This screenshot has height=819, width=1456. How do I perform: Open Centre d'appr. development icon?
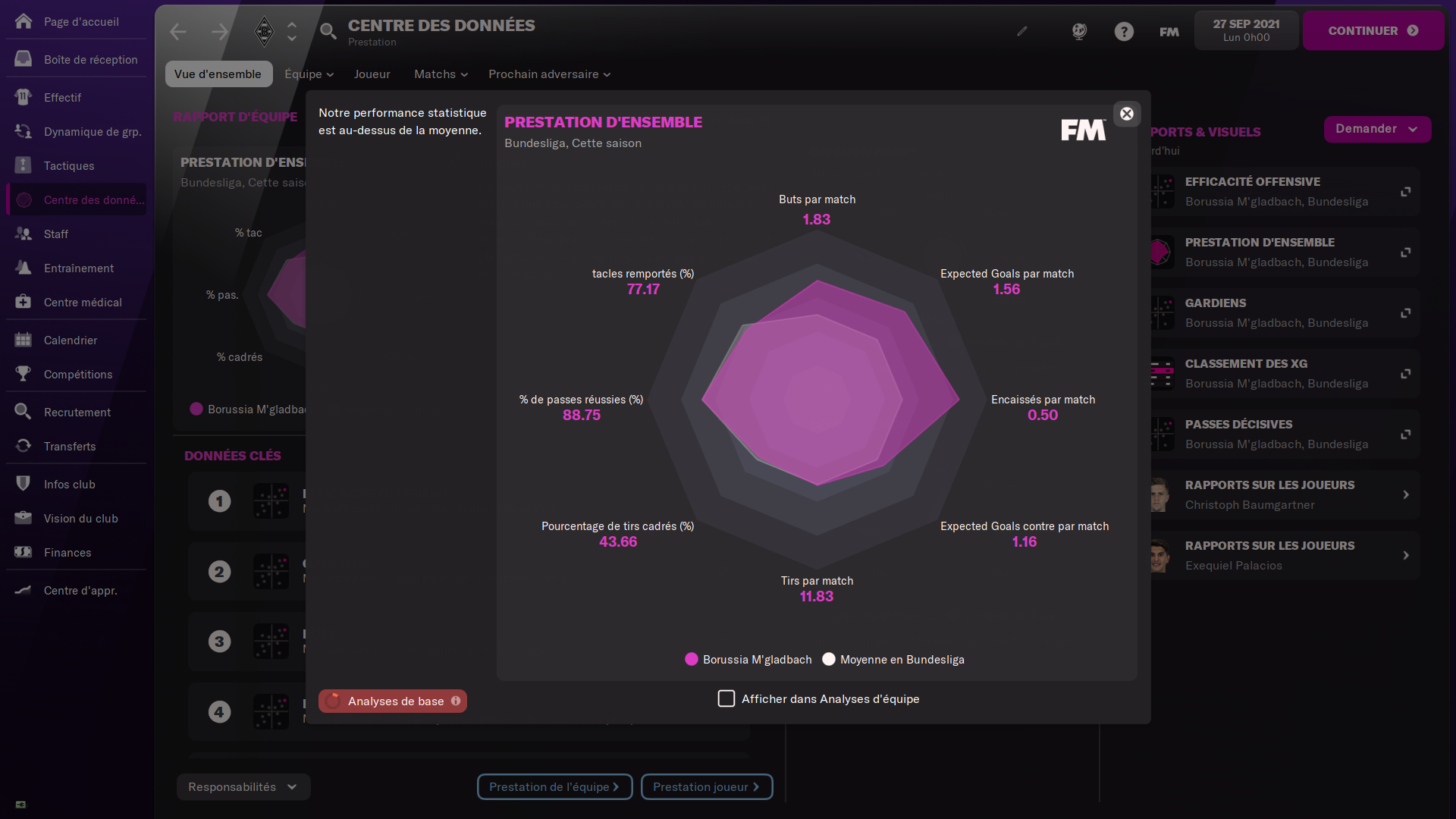(x=24, y=590)
